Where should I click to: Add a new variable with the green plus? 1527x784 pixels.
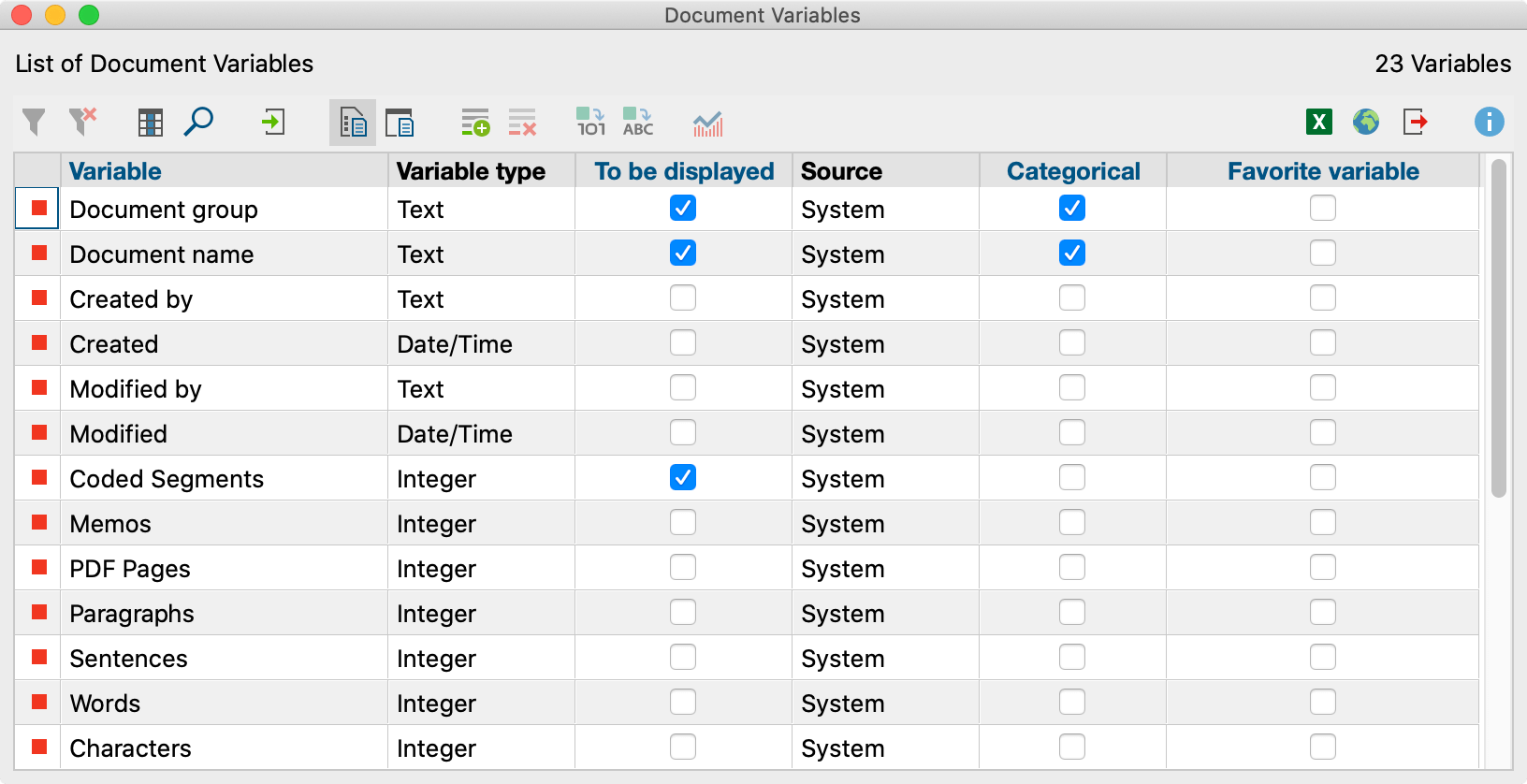[475, 123]
